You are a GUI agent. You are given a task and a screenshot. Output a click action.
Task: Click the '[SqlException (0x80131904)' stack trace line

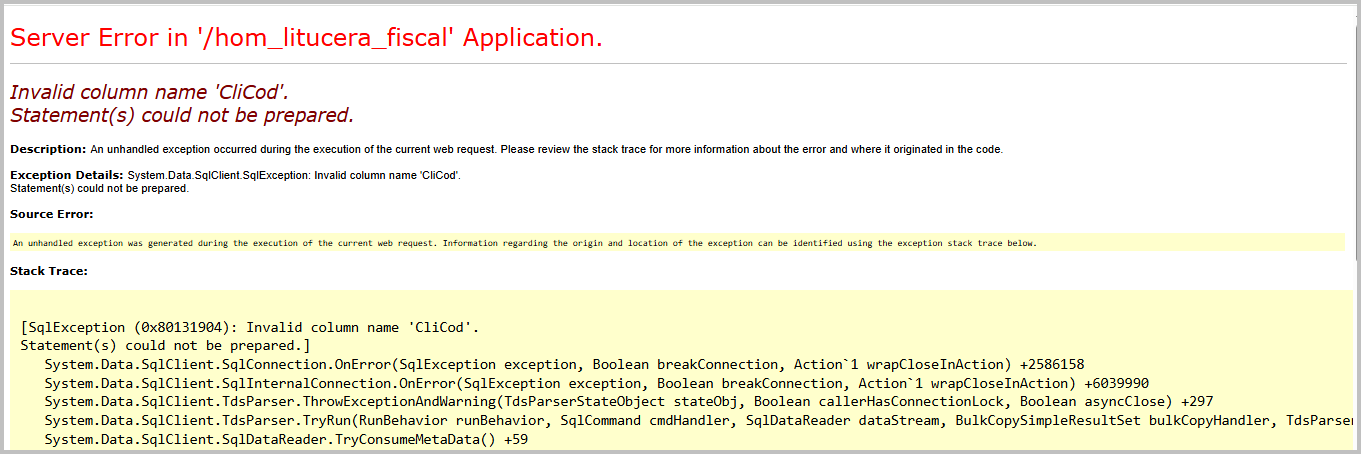(250, 327)
